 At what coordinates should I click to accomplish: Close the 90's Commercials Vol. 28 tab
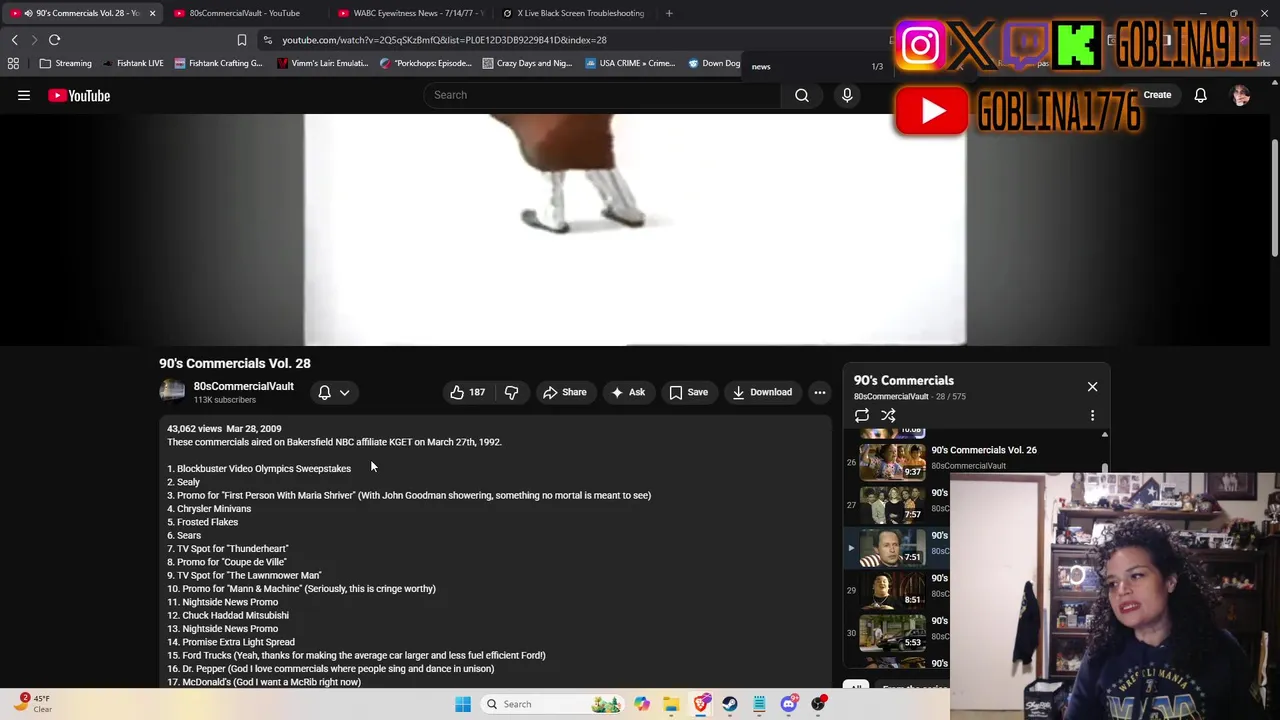[x=152, y=13]
